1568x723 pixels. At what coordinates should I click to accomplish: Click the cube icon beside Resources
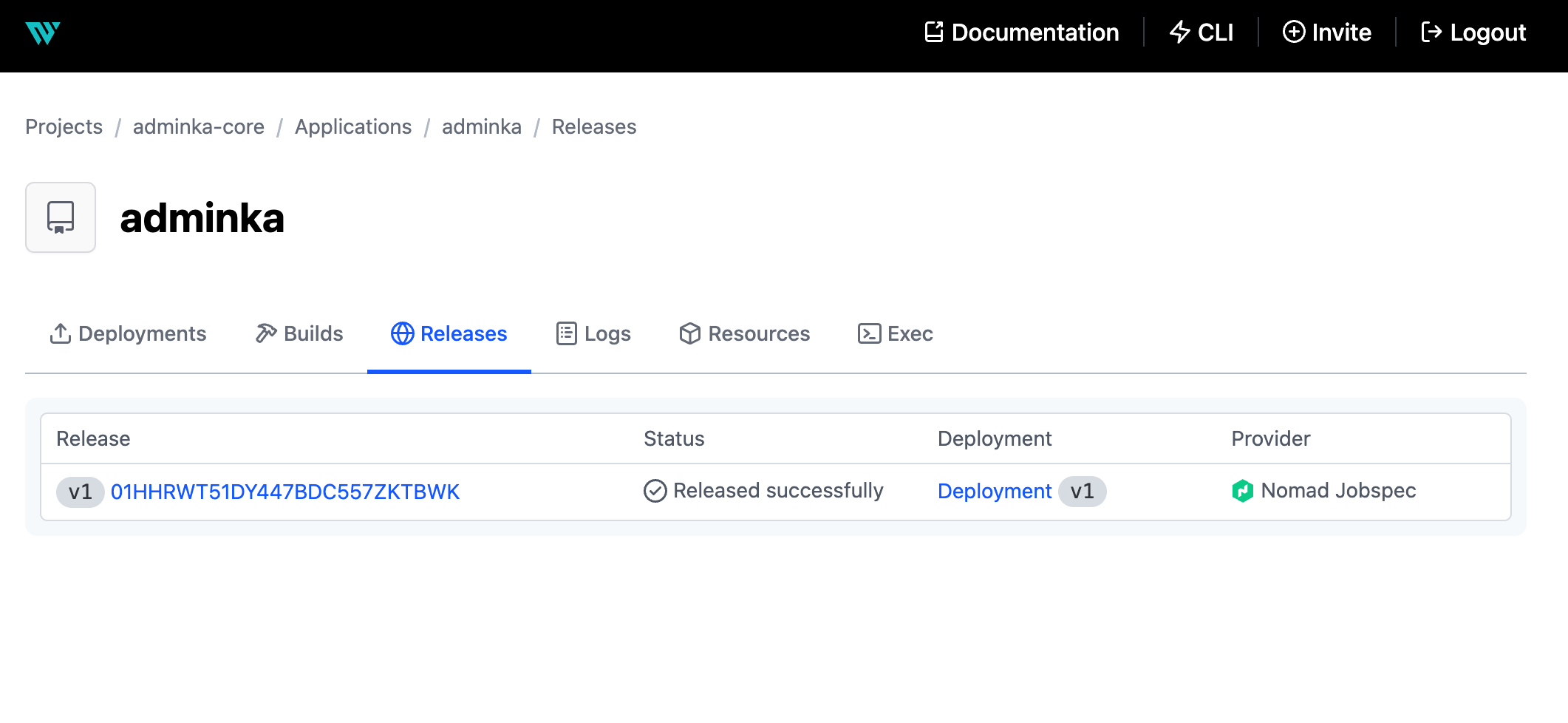[689, 334]
